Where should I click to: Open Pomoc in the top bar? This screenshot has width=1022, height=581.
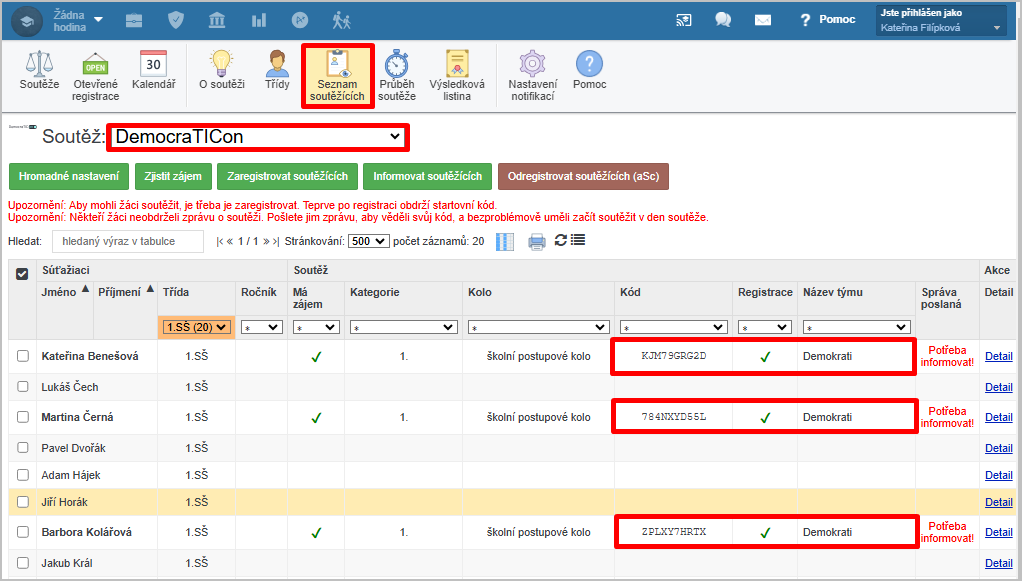[x=828, y=20]
